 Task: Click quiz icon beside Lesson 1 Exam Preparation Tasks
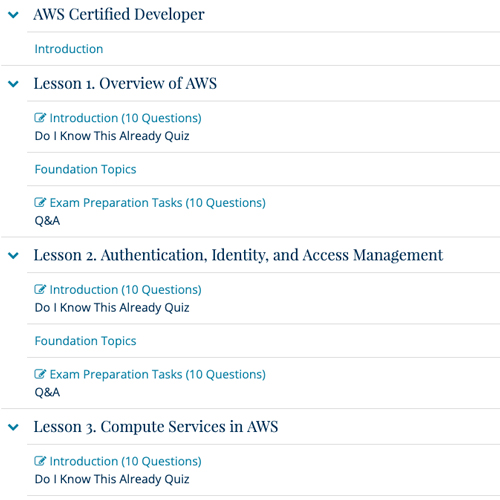tap(40, 202)
